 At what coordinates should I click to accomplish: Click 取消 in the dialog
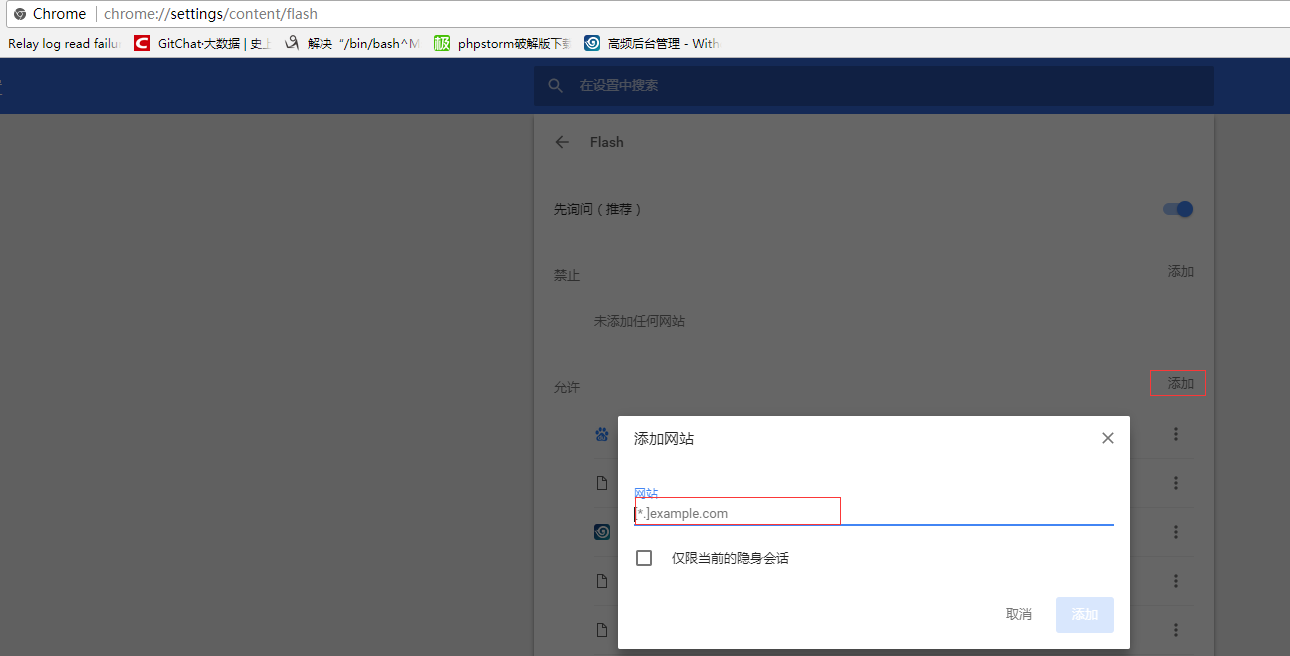1019,614
